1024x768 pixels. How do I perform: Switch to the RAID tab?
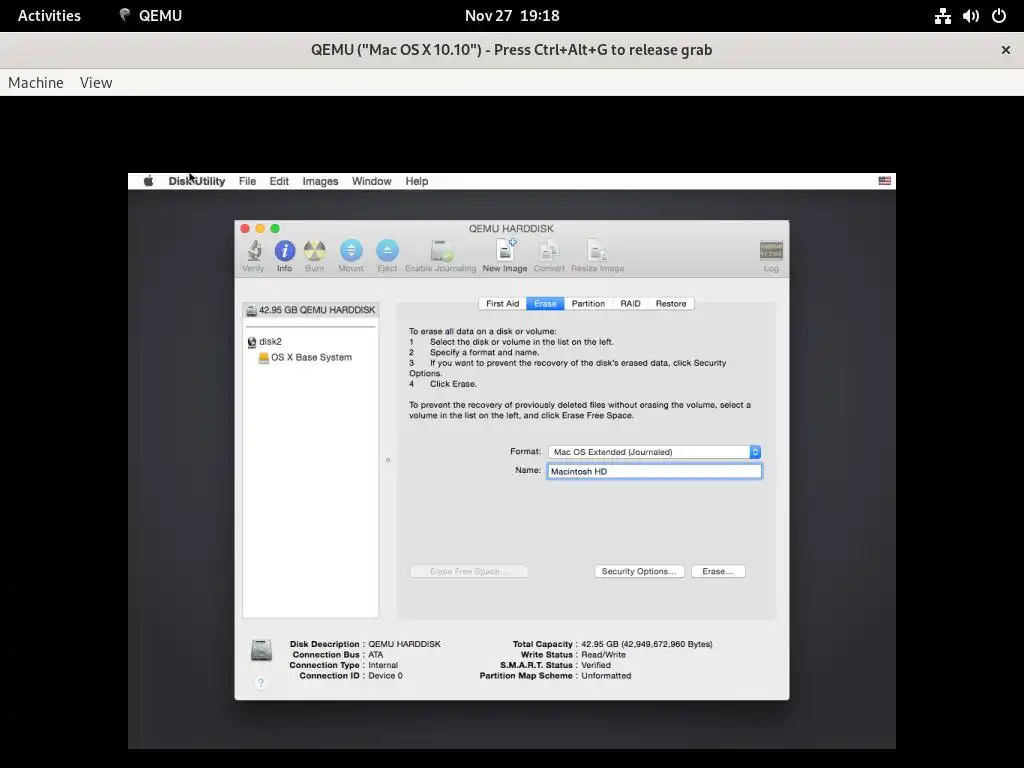(630, 304)
